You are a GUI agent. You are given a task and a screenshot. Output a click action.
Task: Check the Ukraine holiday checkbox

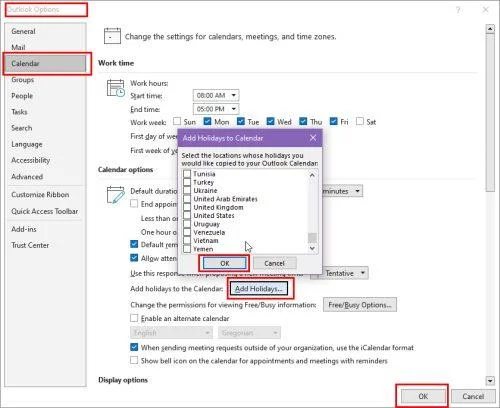point(187,190)
